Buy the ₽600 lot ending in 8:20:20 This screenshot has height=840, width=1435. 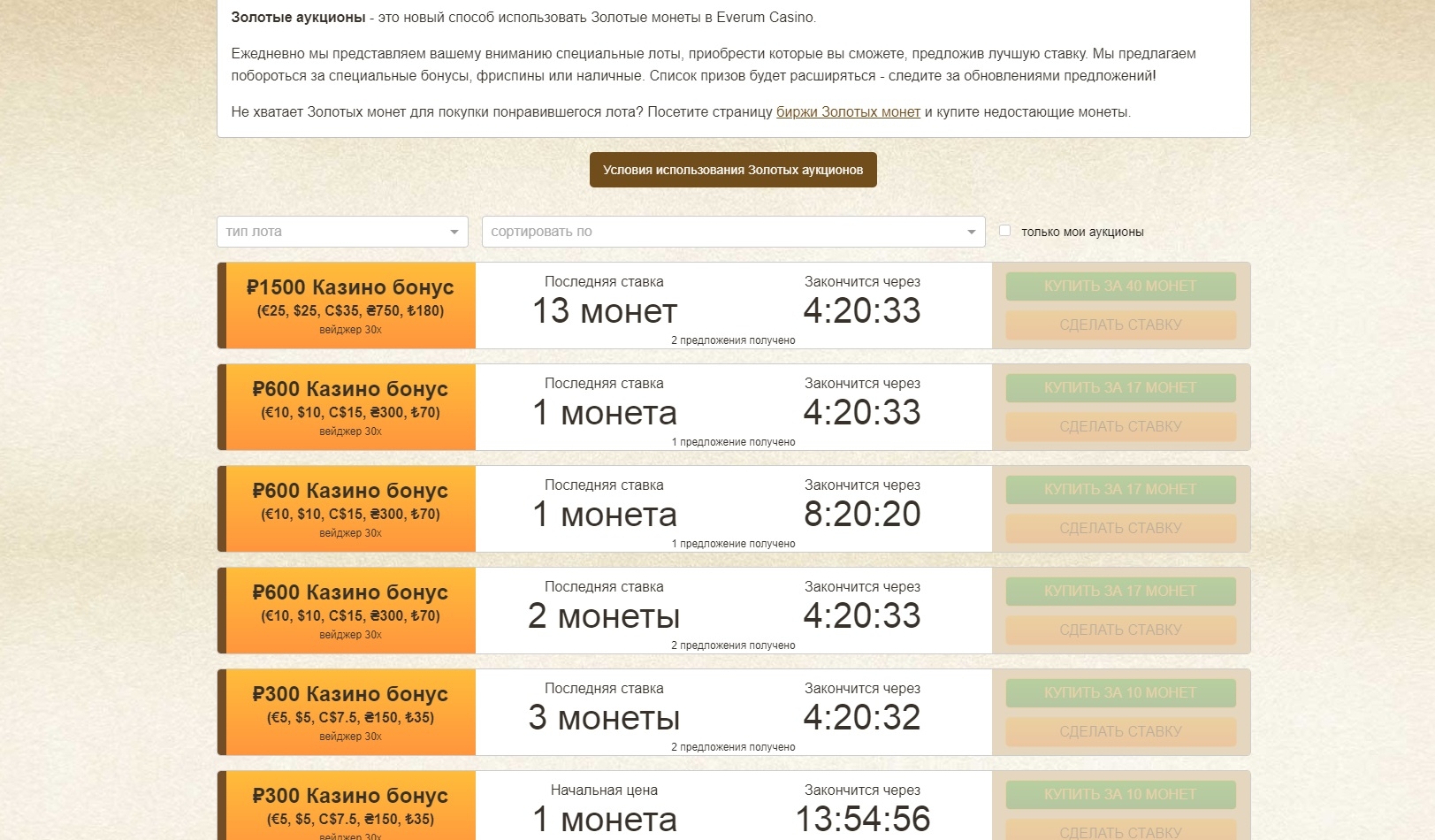pos(1120,490)
